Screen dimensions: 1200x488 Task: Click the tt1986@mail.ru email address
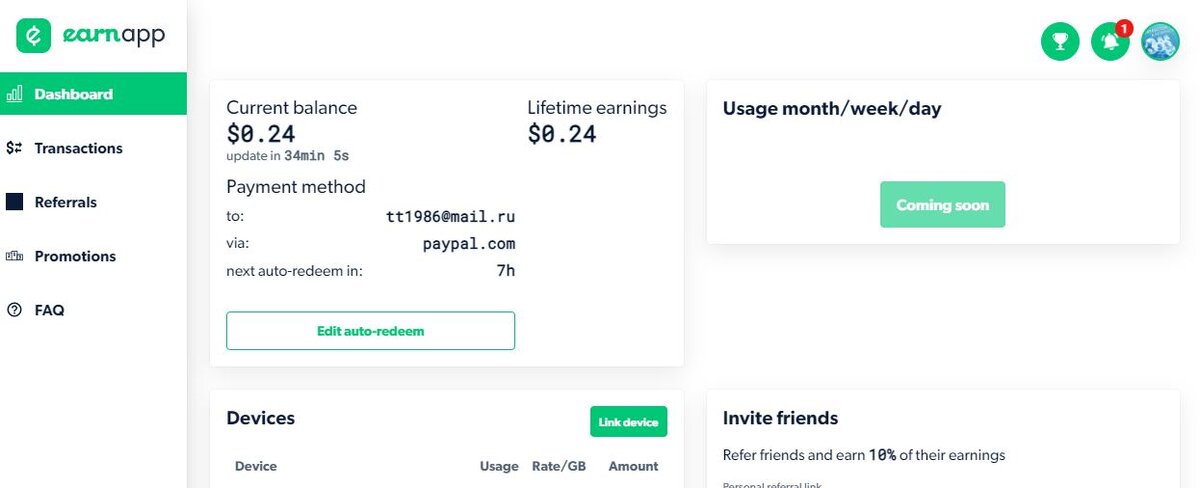[x=450, y=216]
